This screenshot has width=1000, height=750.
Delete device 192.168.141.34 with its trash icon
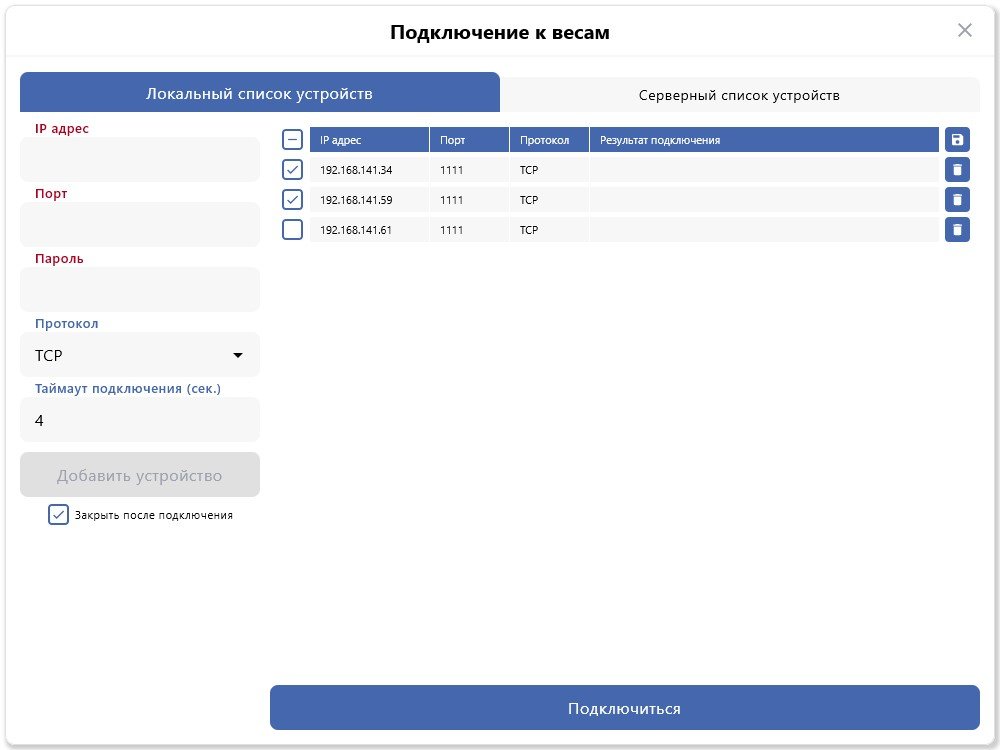pos(957,170)
